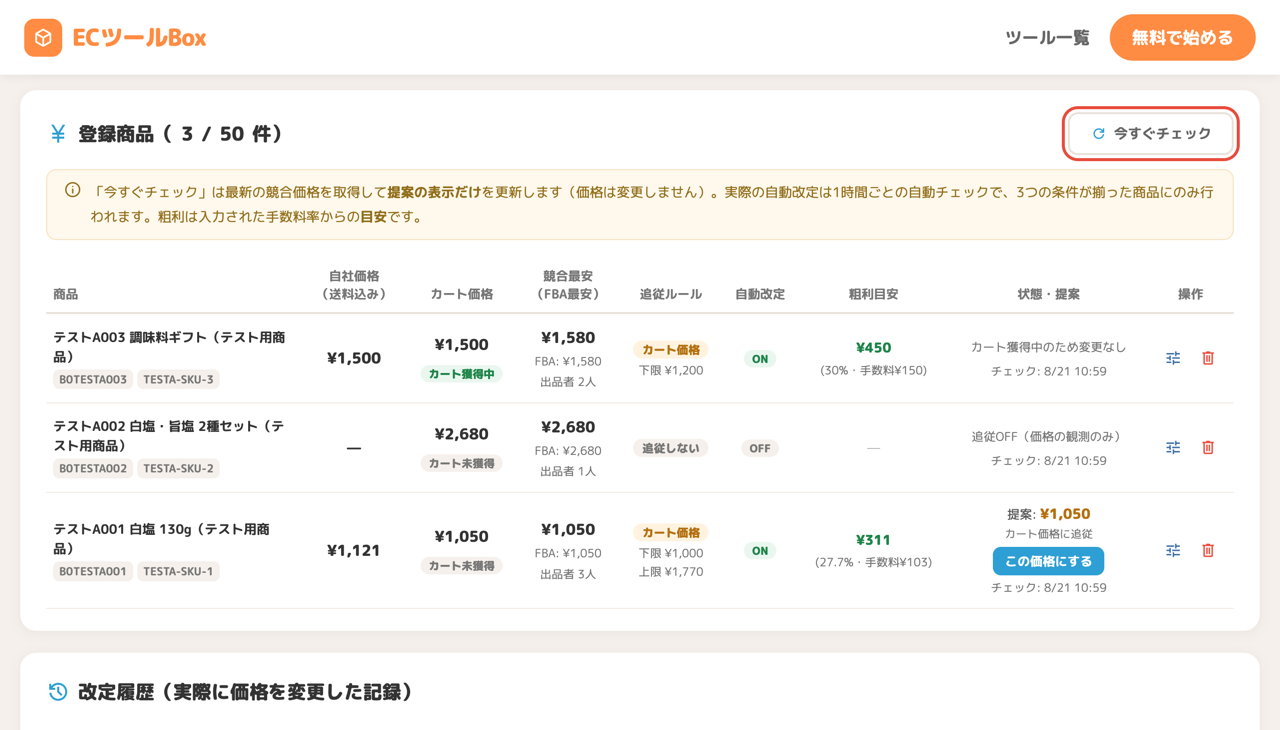Click the ECツールBox cube logo icon
Viewport: 1280px width, 730px height.
[x=43, y=38]
